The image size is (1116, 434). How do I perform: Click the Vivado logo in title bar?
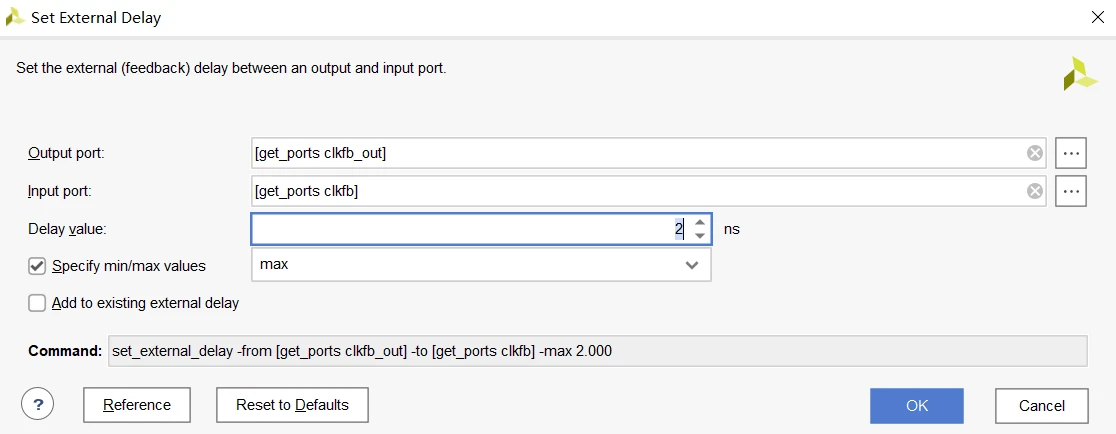click(x=15, y=17)
